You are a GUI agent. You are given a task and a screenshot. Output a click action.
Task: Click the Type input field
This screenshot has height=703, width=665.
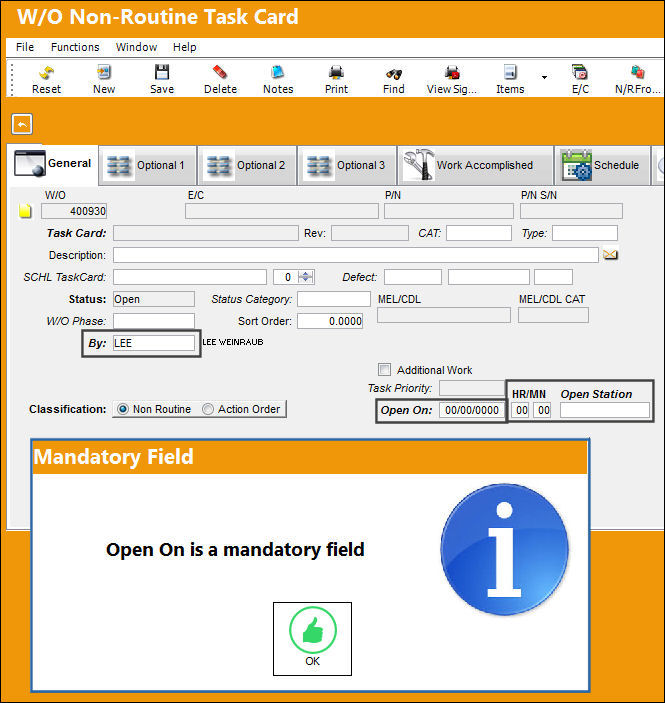click(585, 233)
